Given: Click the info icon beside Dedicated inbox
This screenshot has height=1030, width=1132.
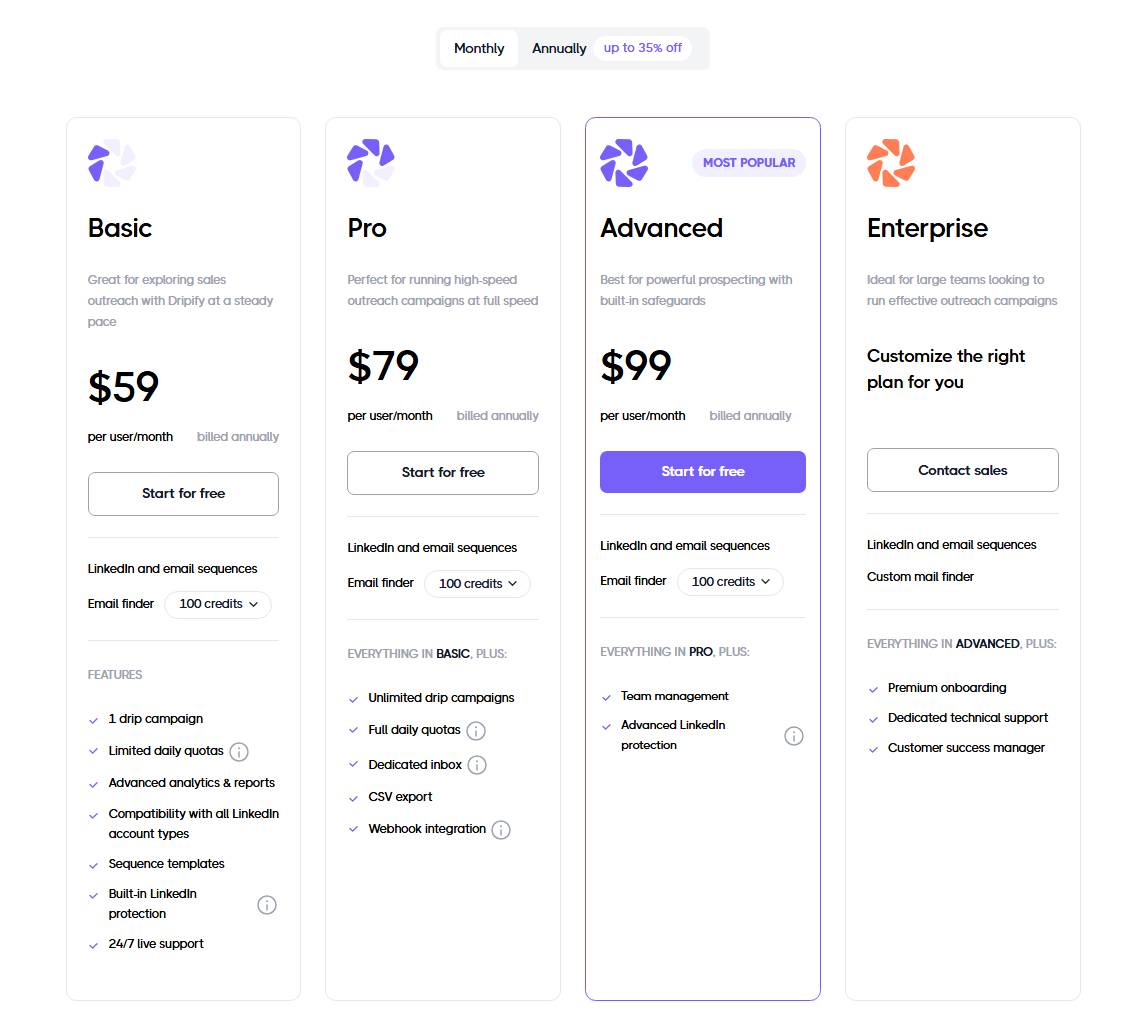Looking at the screenshot, I should 477,765.
